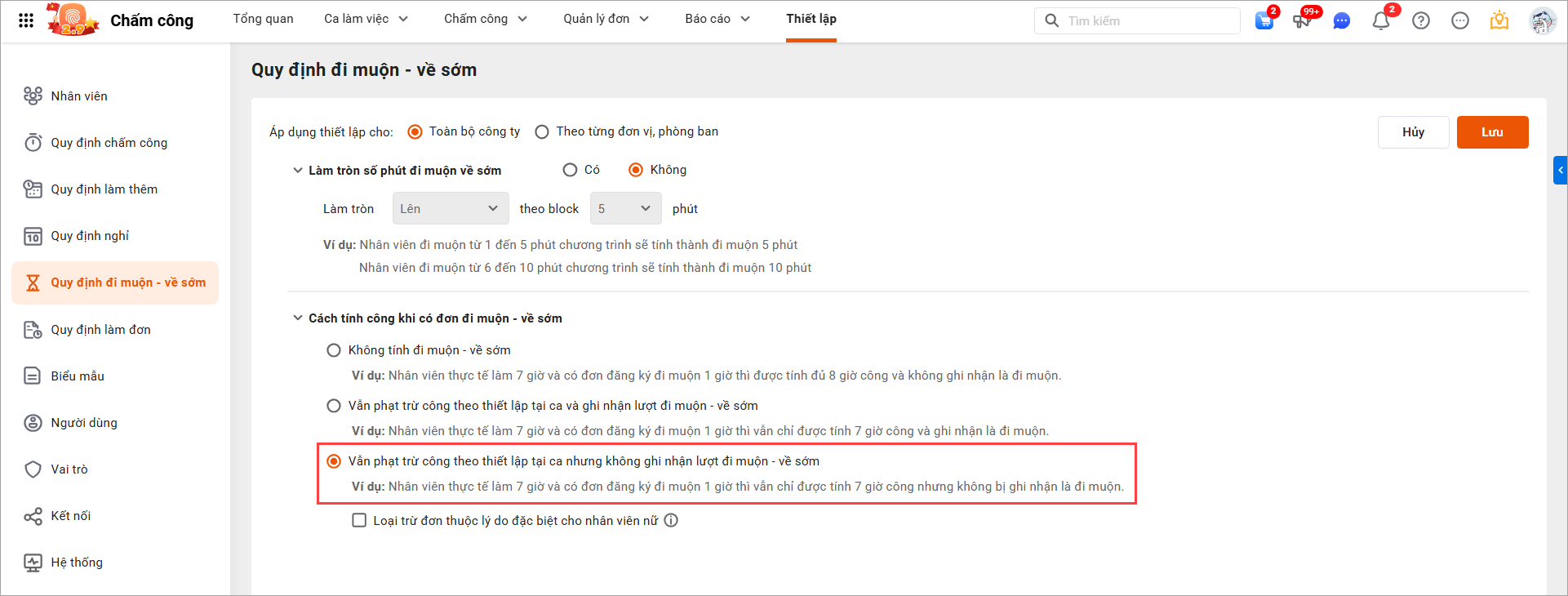The width and height of the screenshot is (1568, 596).
Task: Select Vẫn phạt trừ công nhưng không ghi nhận
Action: coord(334,461)
